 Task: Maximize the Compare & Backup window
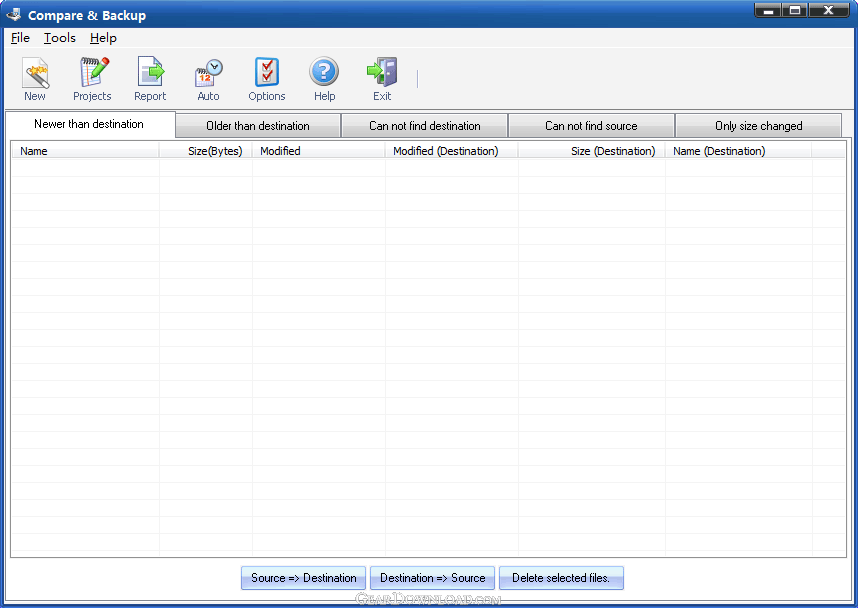coord(795,10)
